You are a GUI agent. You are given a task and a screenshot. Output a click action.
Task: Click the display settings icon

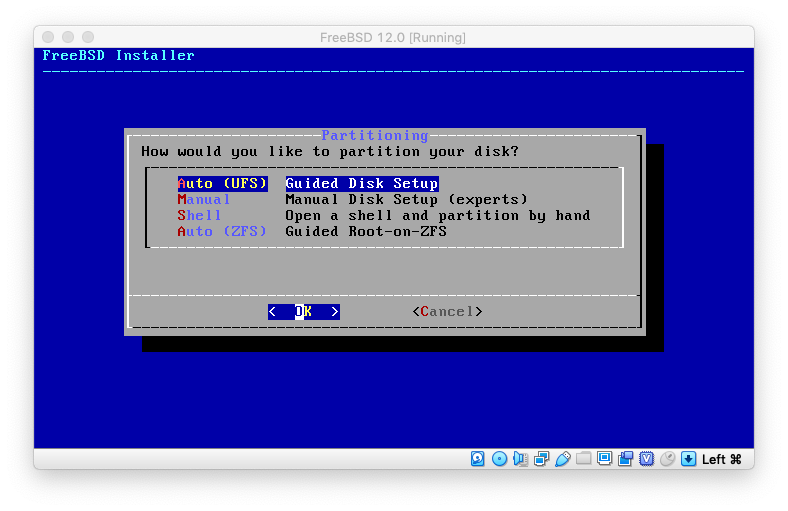[604, 459]
